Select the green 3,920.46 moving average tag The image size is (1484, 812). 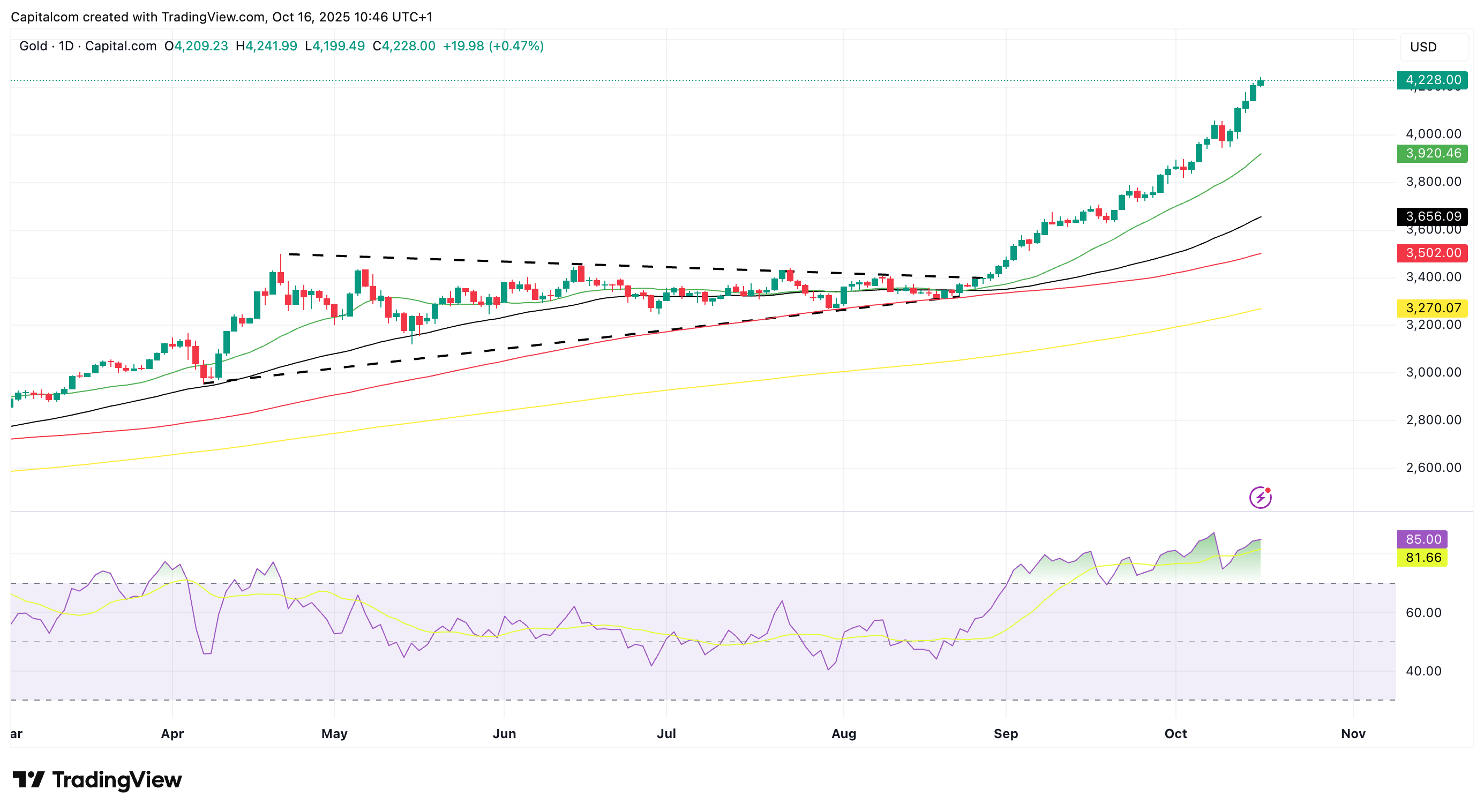(x=1432, y=154)
